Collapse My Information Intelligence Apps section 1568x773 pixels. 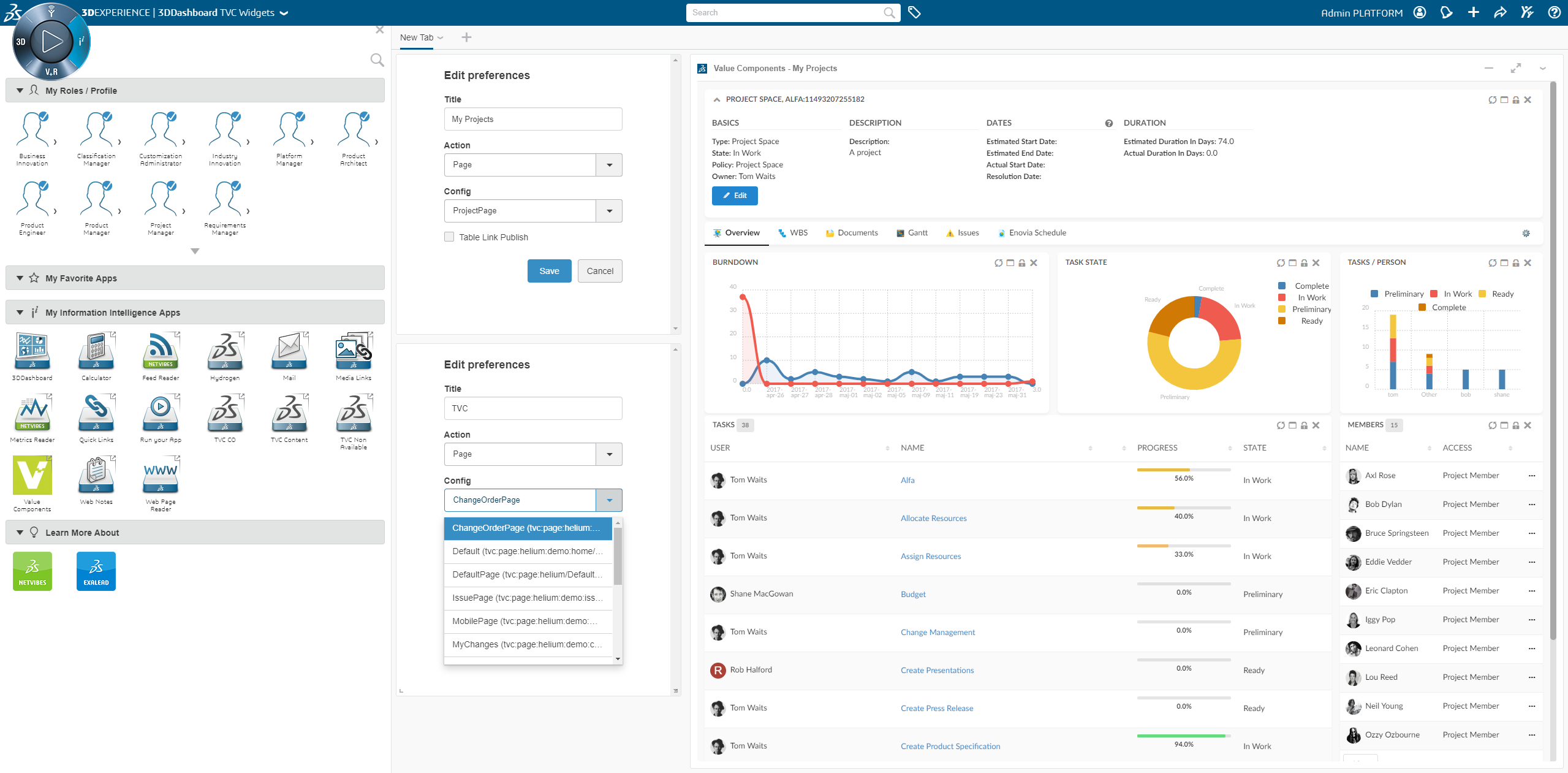(20, 313)
